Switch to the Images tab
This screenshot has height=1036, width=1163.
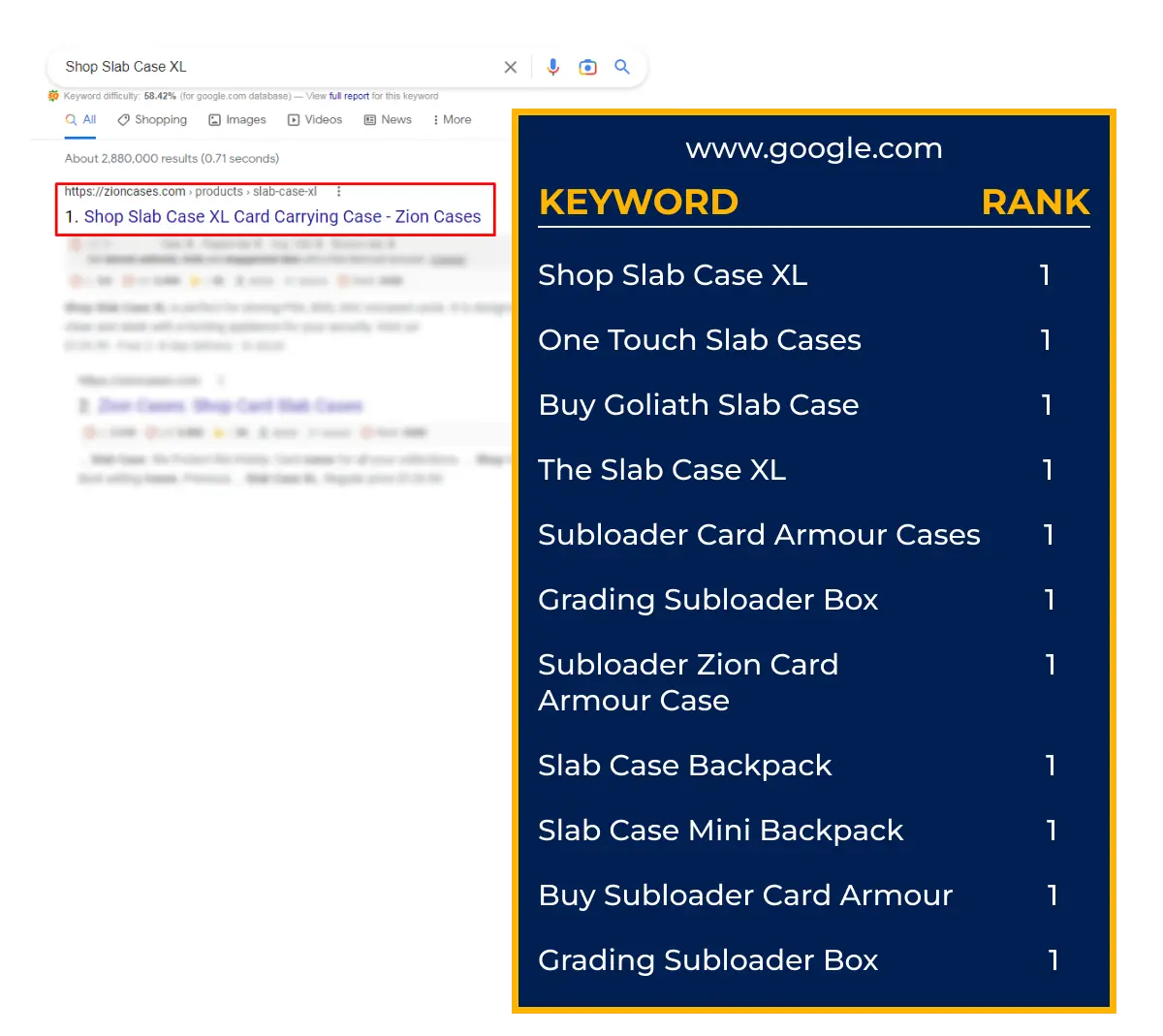pyautogui.click(x=237, y=120)
